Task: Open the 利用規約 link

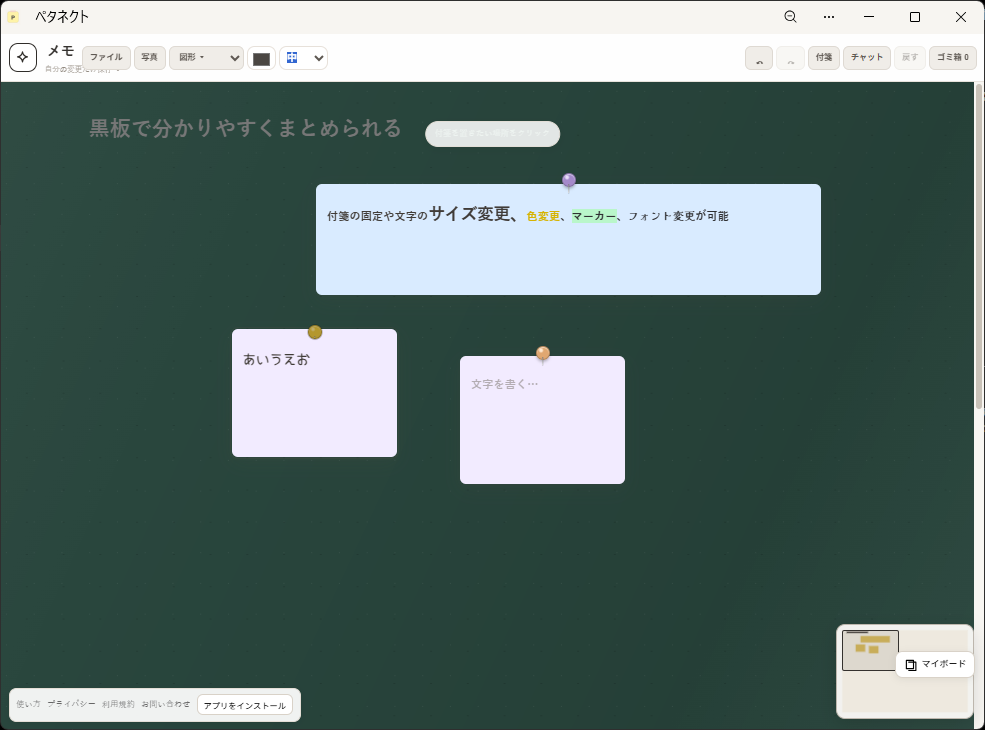Action: tap(118, 704)
